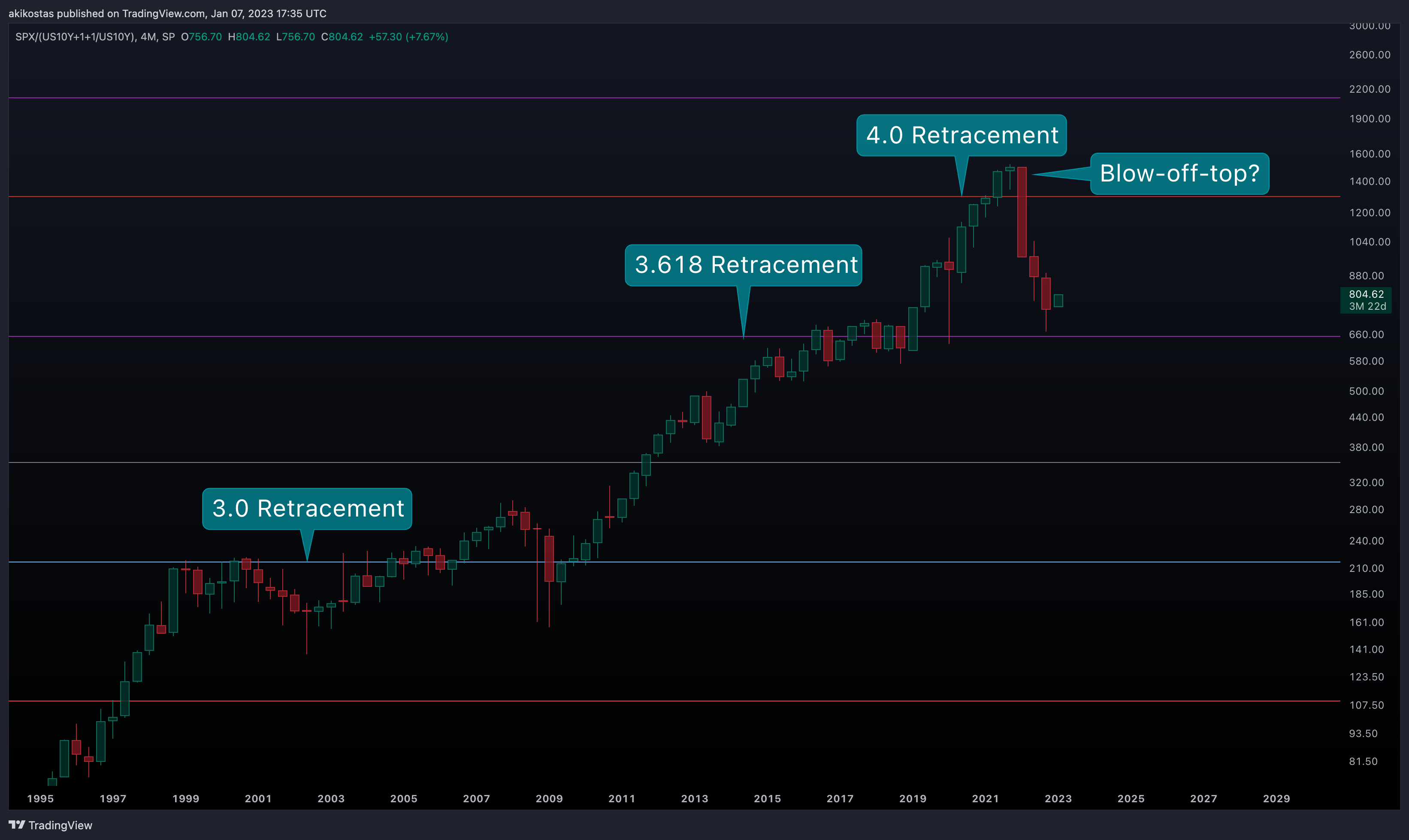1409x840 pixels.
Task: Click the TradingView logo at the bottom
Action: tap(50, 825)
